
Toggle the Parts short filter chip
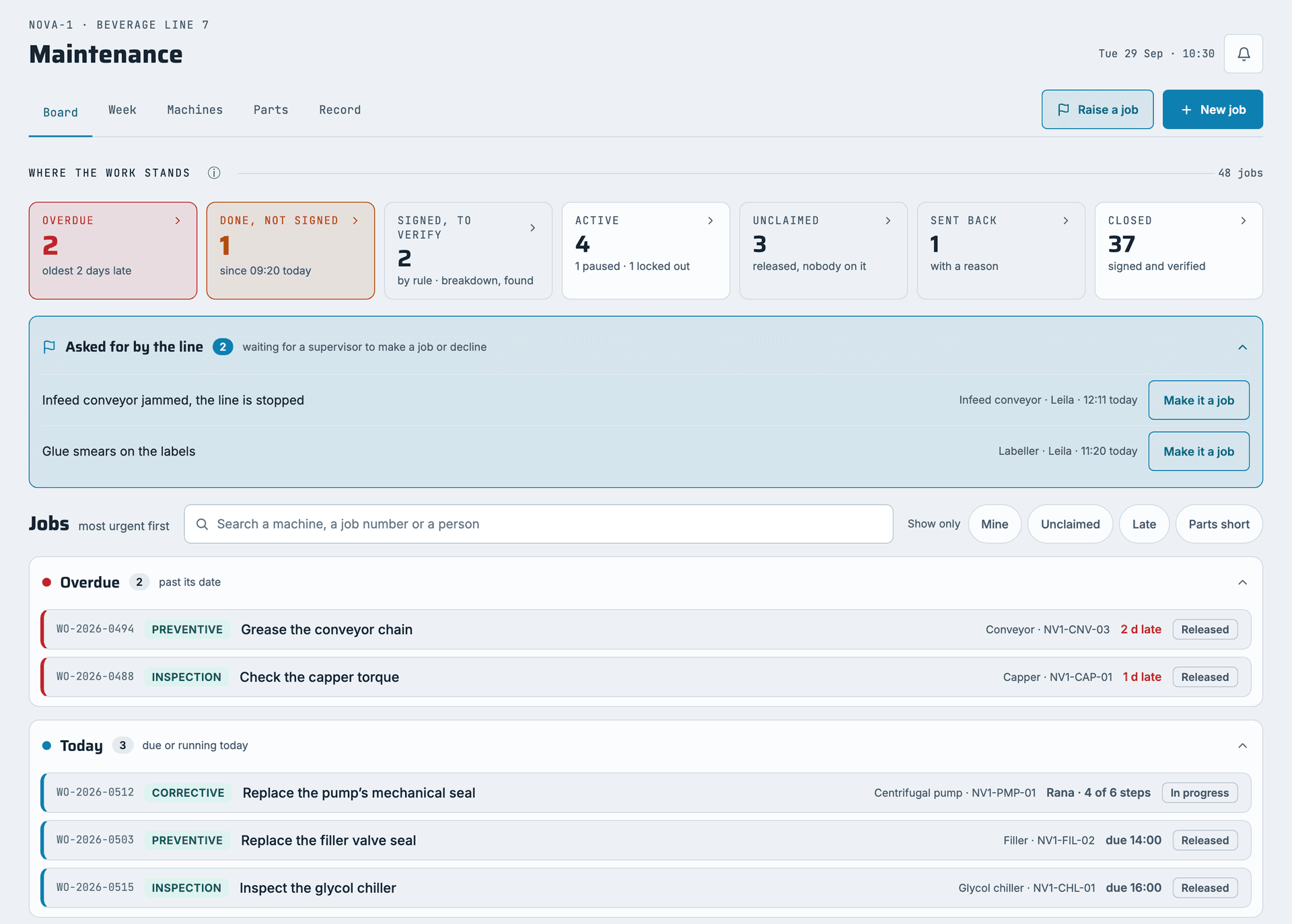(x=1219, y=524)
